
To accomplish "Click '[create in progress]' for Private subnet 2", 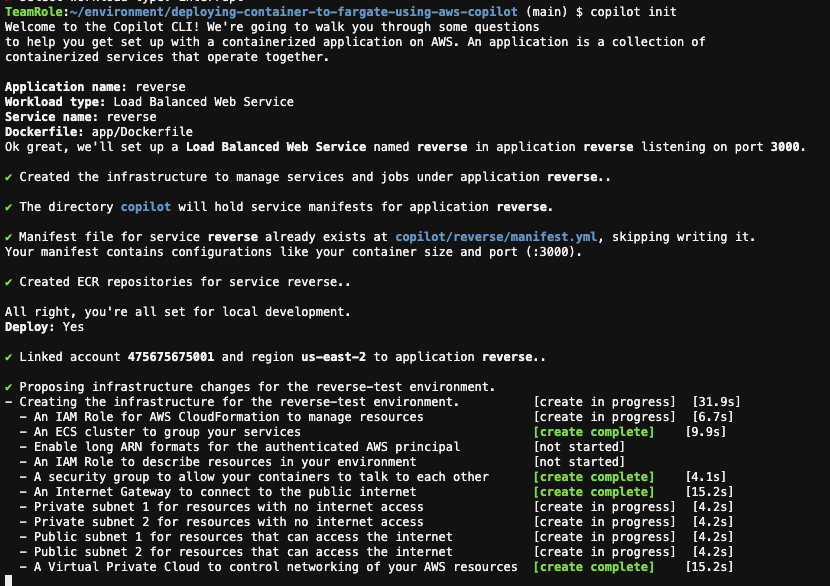I will pos(605,521).
